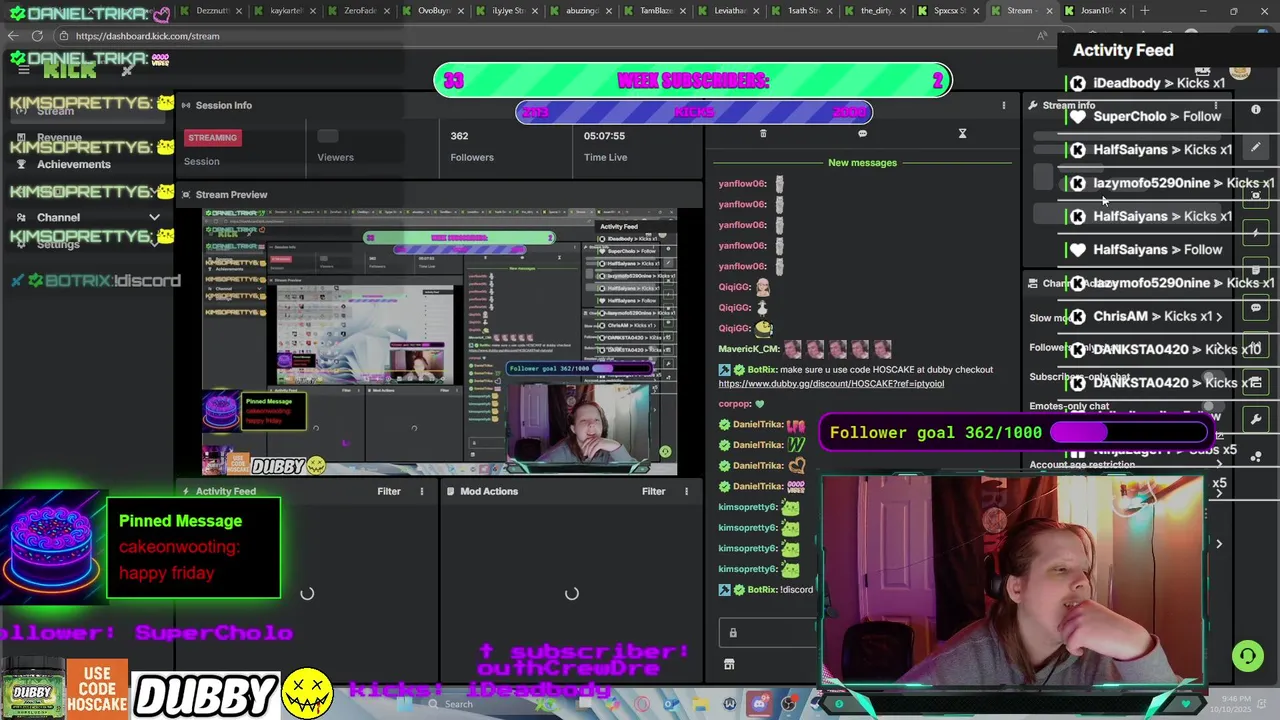Click corpop username in chat
The width and height of the screenshot is (1280, 720).
click(x=734, y=404)
